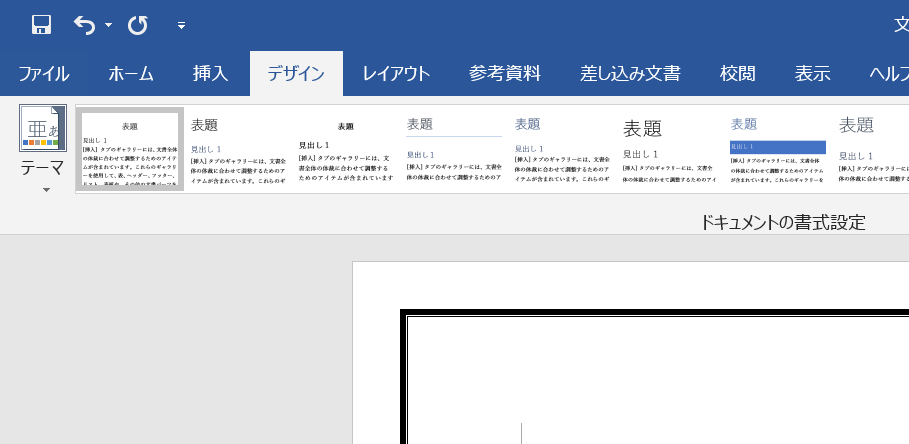Choose the fourth style set with underlined 表題
Screen dimensions: 909x444
tap(454, 149)
